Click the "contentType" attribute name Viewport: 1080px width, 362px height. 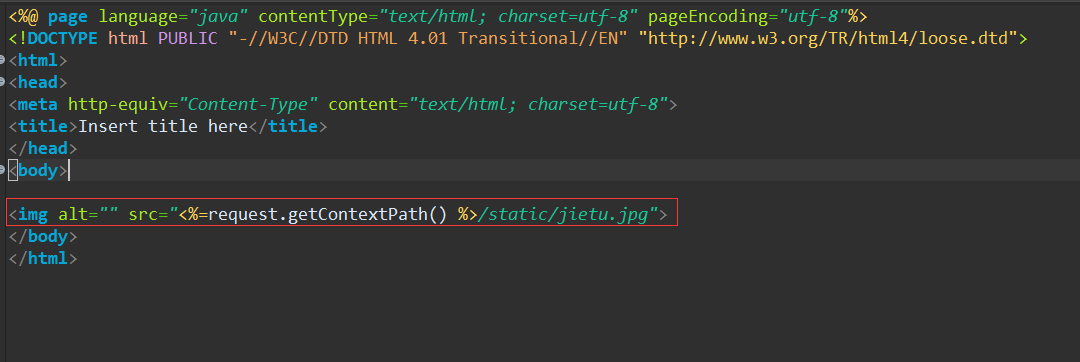click(x=312, y=16)
